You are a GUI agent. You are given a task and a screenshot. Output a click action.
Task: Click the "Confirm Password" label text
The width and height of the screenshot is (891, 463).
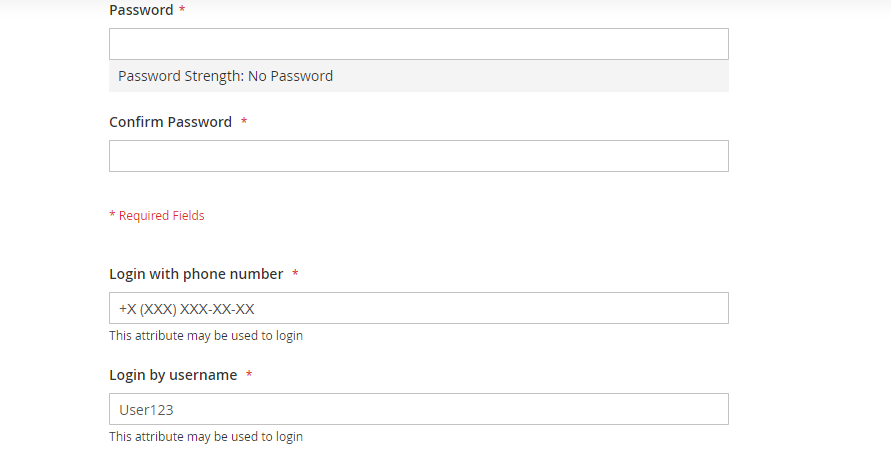pos(170,122)
